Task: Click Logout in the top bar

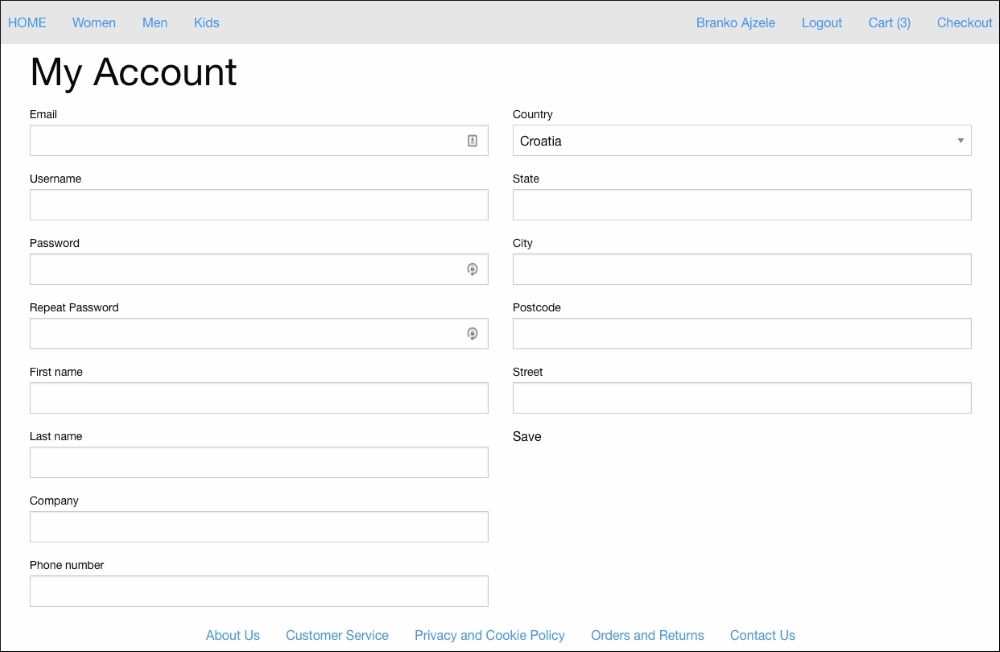Action: click(821, 22)
